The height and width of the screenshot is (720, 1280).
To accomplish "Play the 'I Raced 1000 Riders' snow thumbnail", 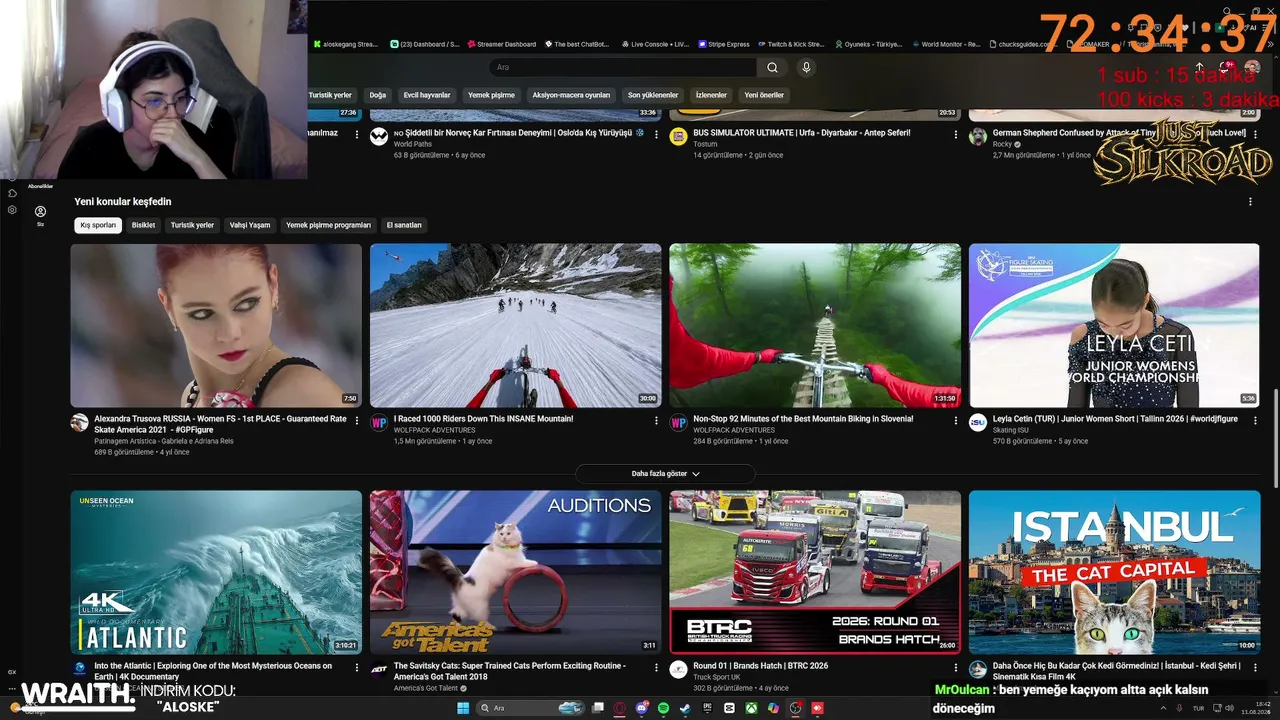I will 516,326.
